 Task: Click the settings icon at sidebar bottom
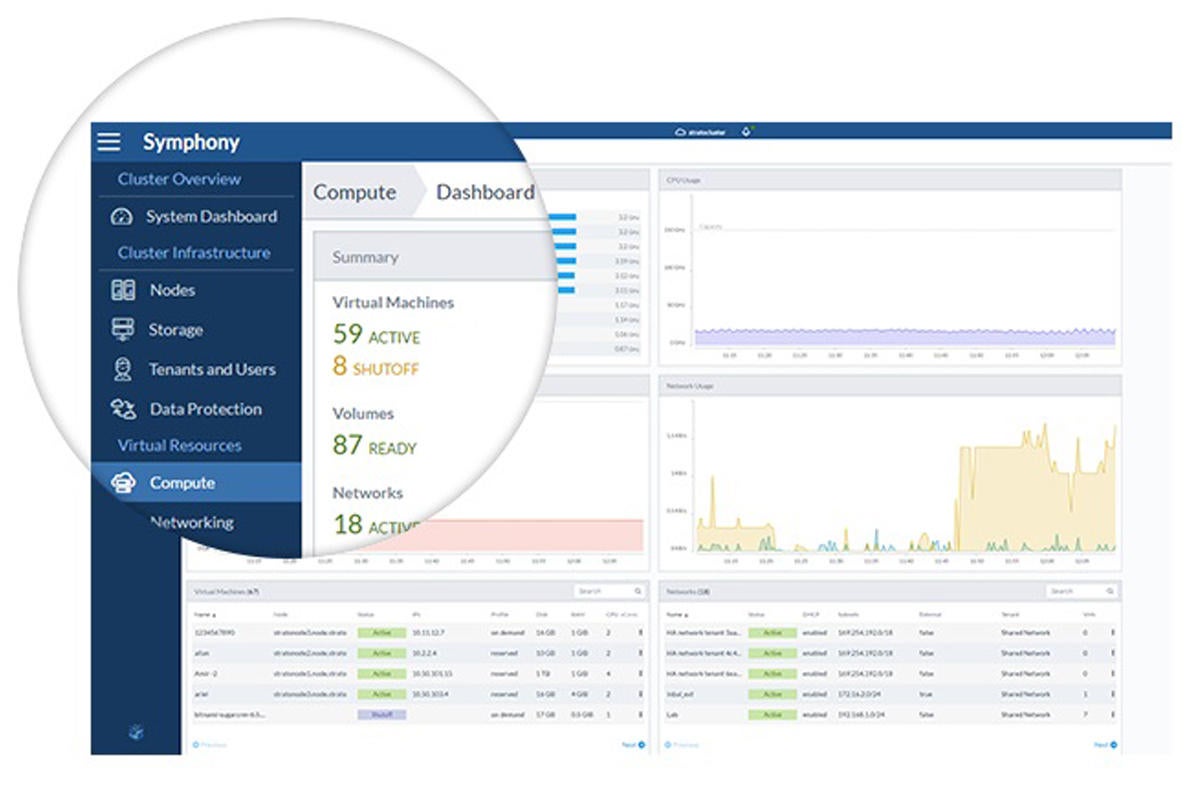(138, 733)
